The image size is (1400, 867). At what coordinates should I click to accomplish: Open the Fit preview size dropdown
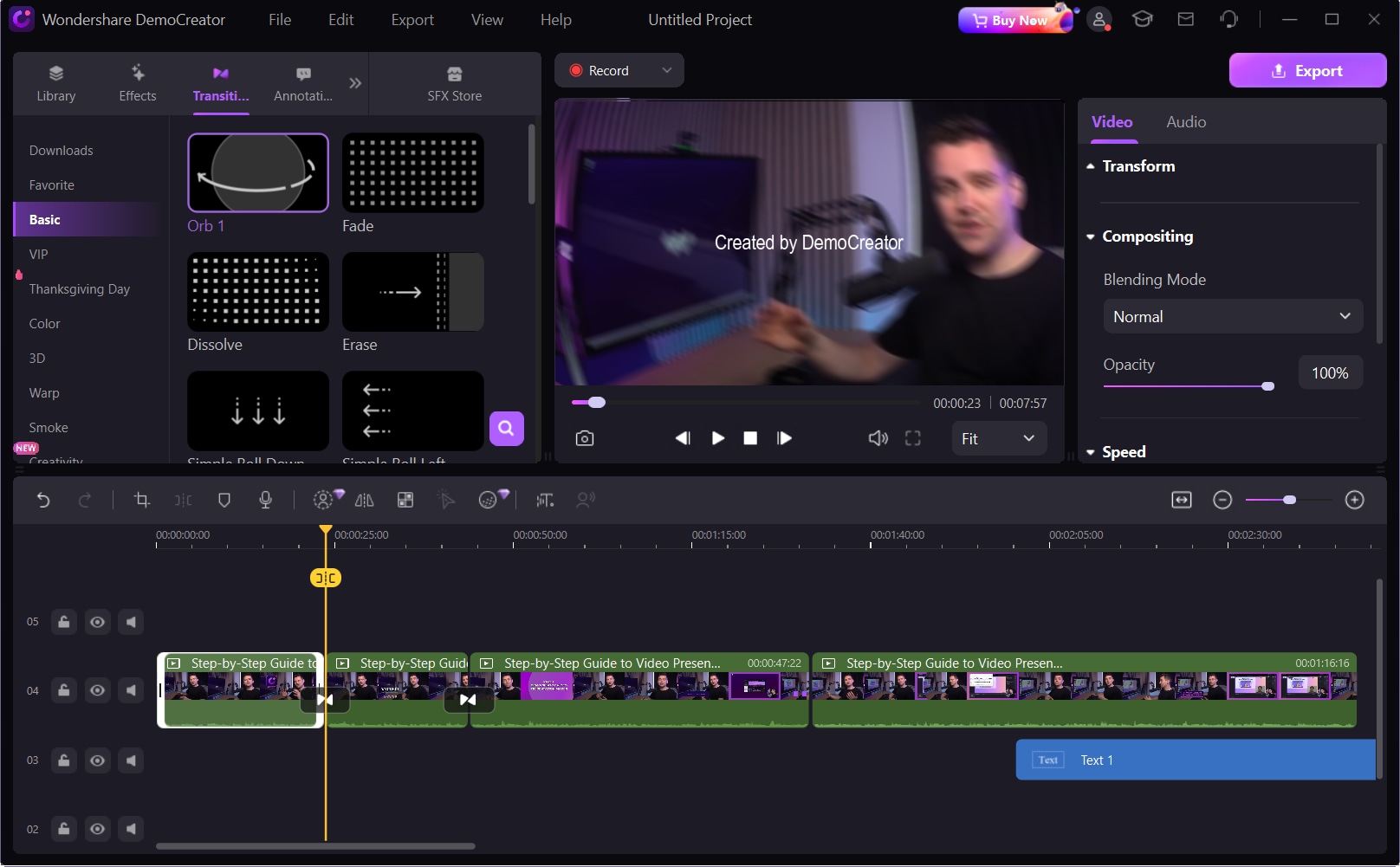click(x=998, y=439)
